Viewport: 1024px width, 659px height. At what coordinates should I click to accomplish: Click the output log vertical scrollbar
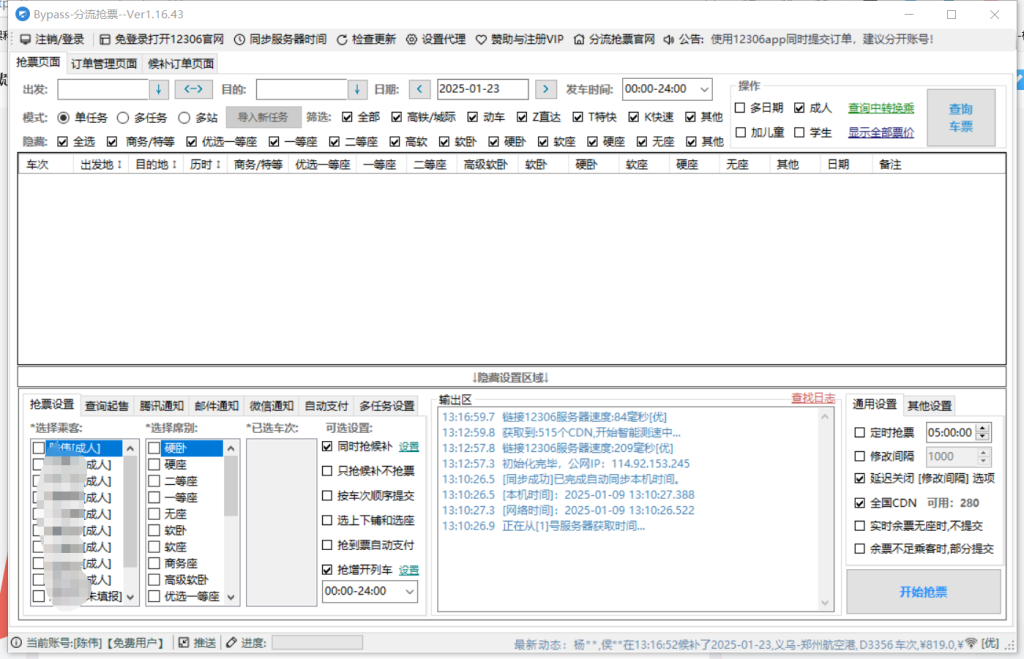(825, 510)
